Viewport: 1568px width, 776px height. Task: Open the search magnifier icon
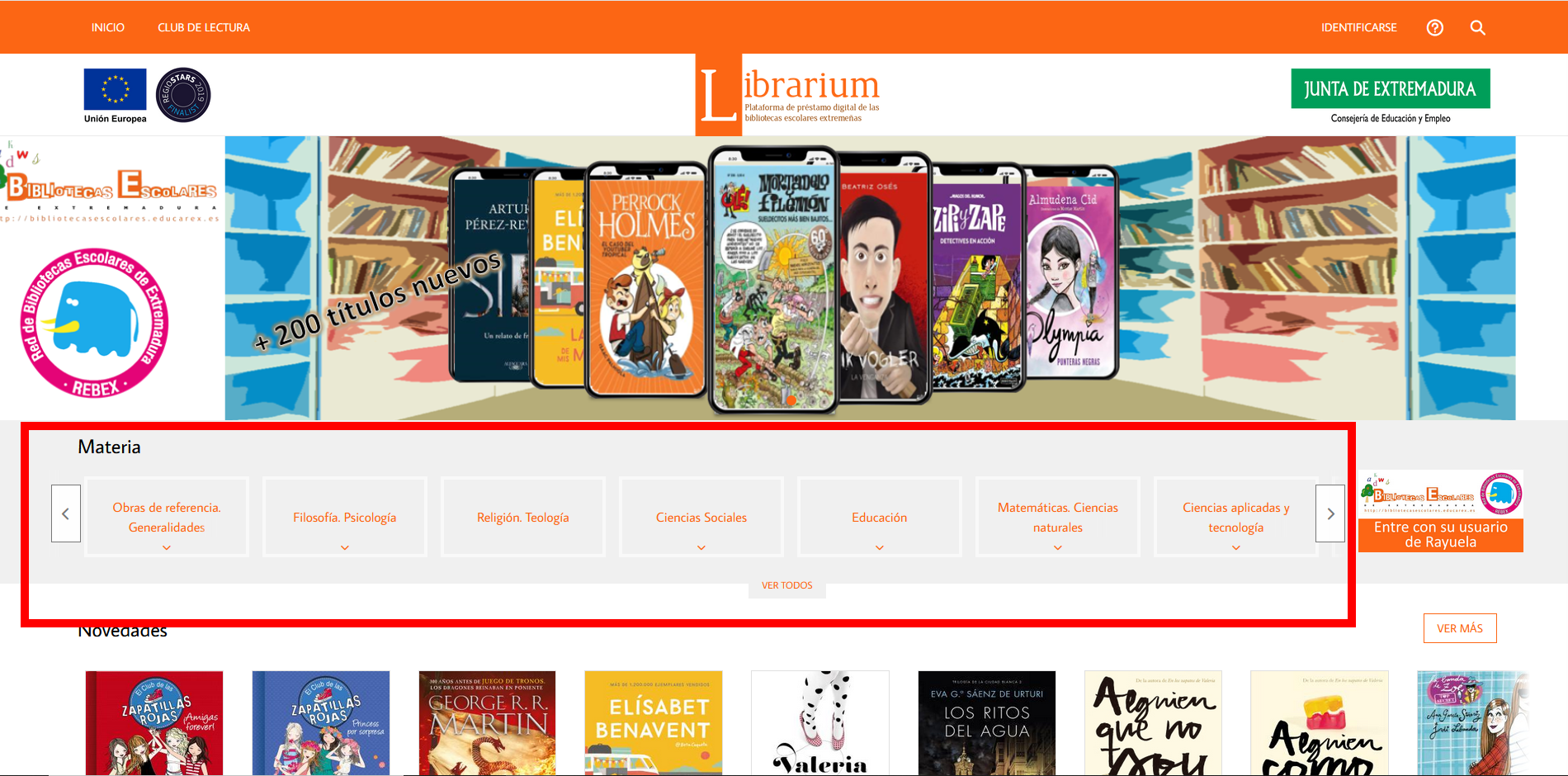tap(1477, 28)
